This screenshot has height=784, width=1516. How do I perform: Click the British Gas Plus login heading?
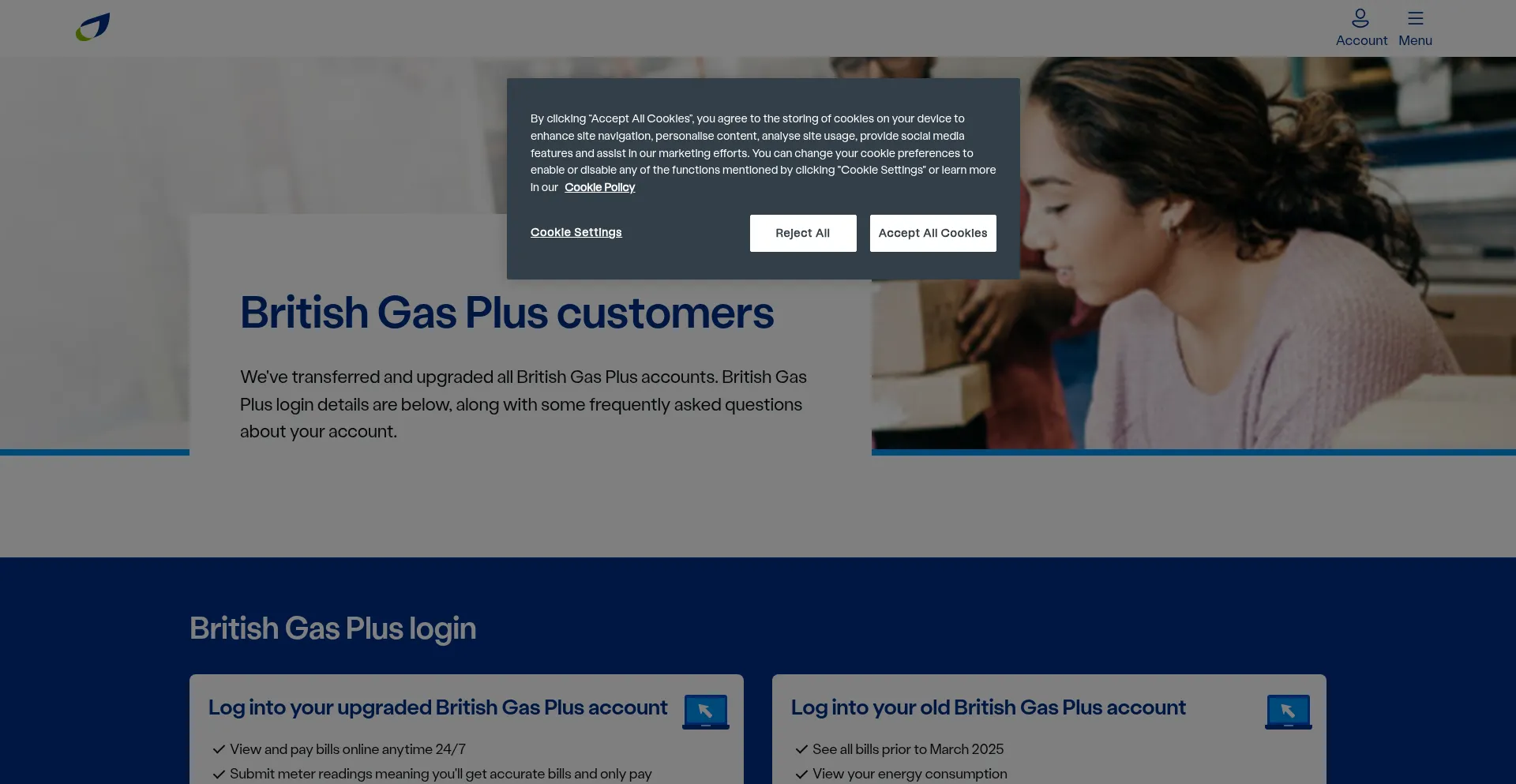click(x=332, y=628)
